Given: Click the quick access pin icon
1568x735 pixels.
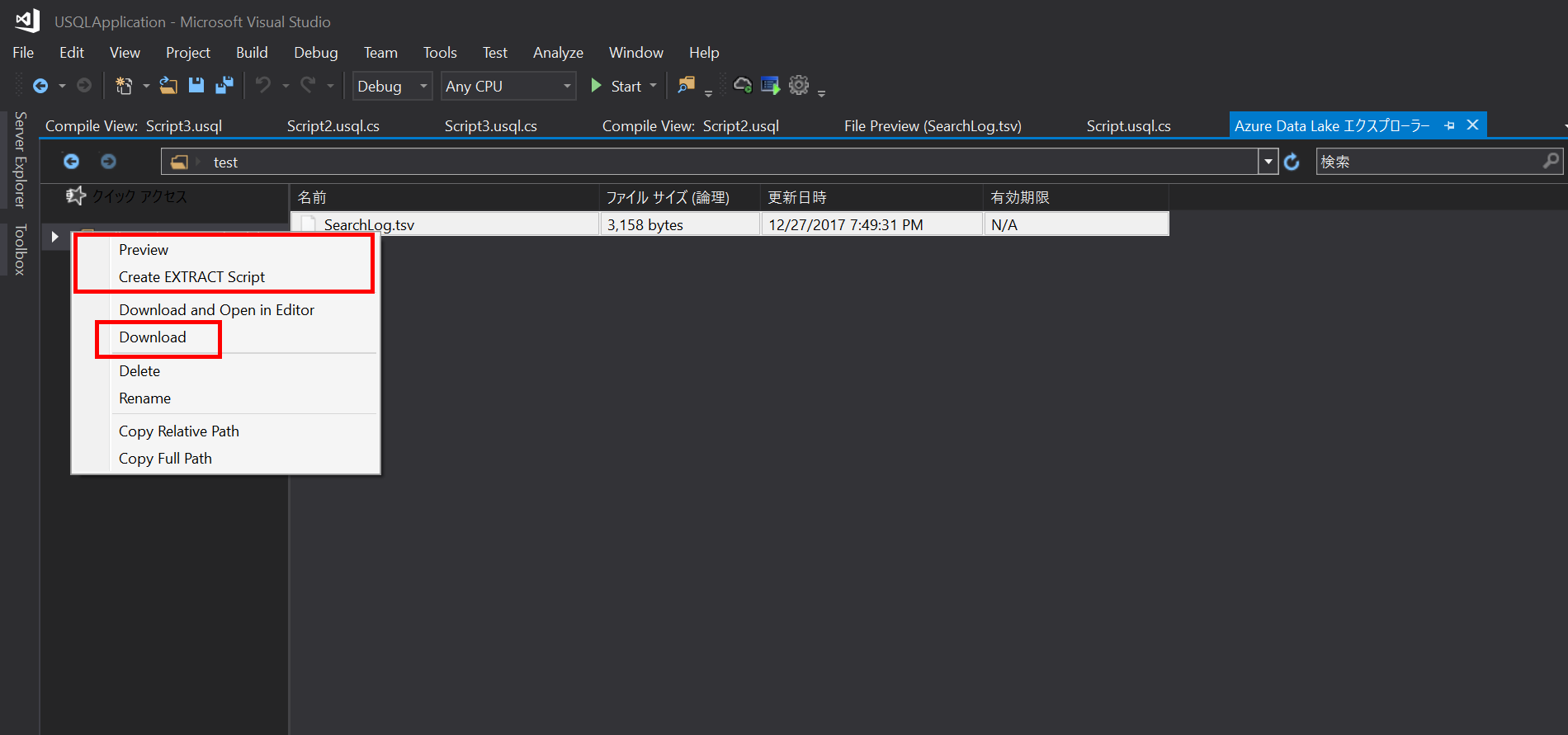Looking at the screenshot, I should tap(76, 196).
